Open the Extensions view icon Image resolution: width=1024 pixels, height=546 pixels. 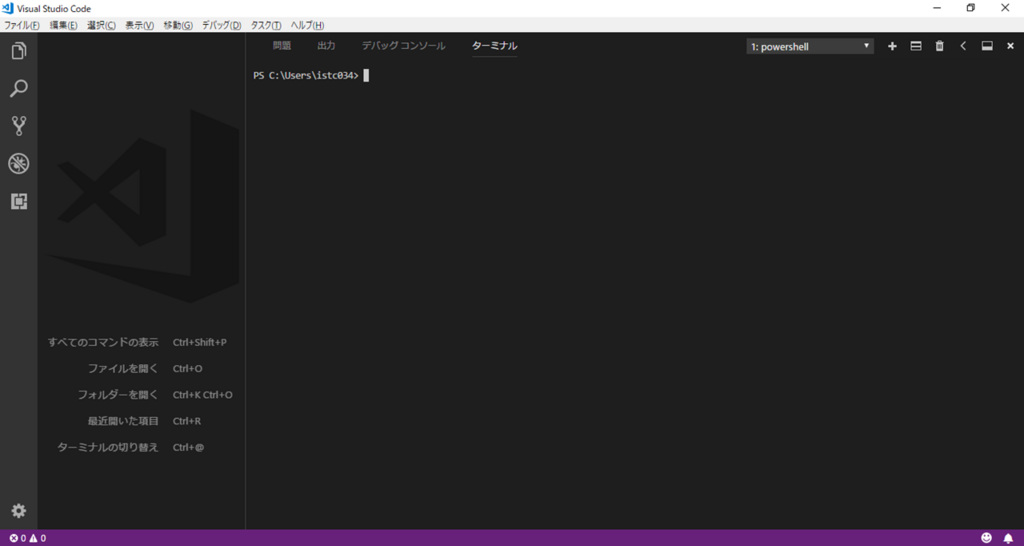[x=19, y=201]
